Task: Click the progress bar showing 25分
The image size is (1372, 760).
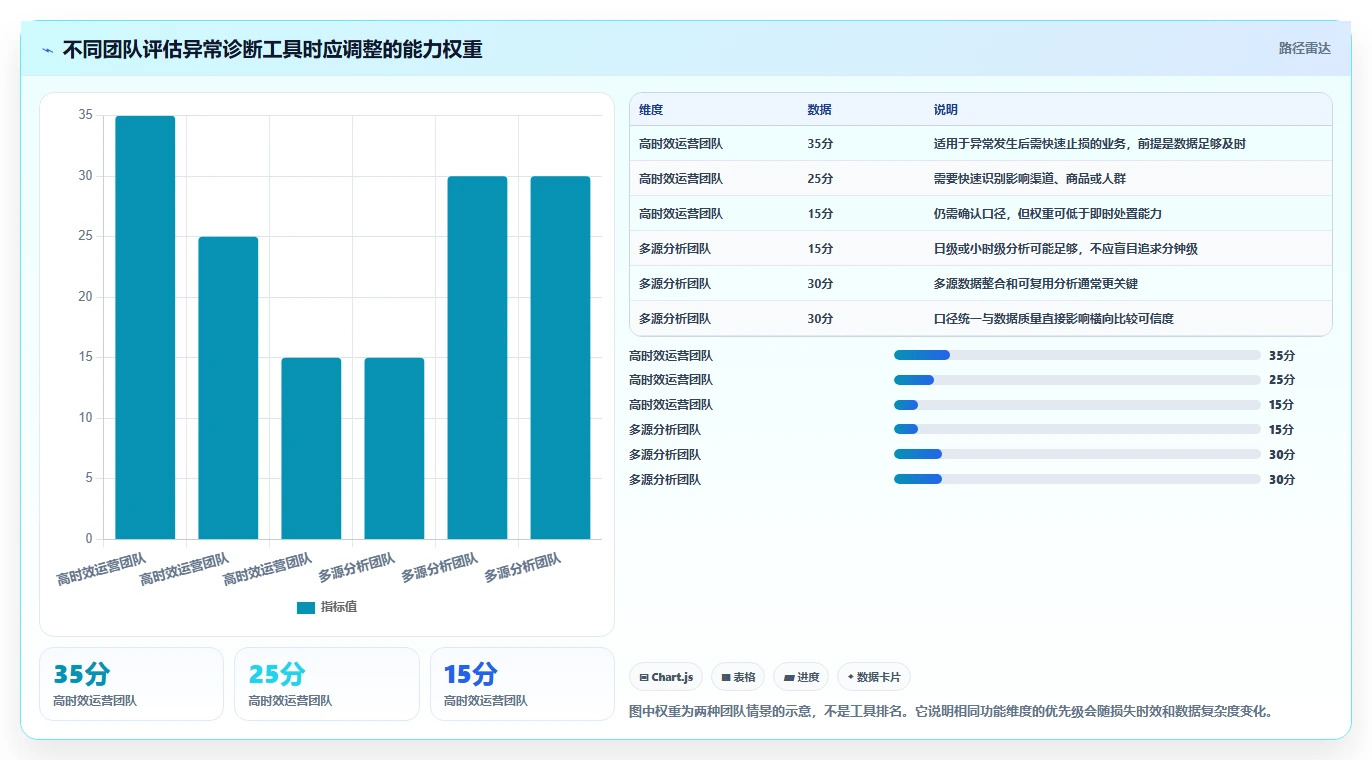Action: (x=1077, y=380)
